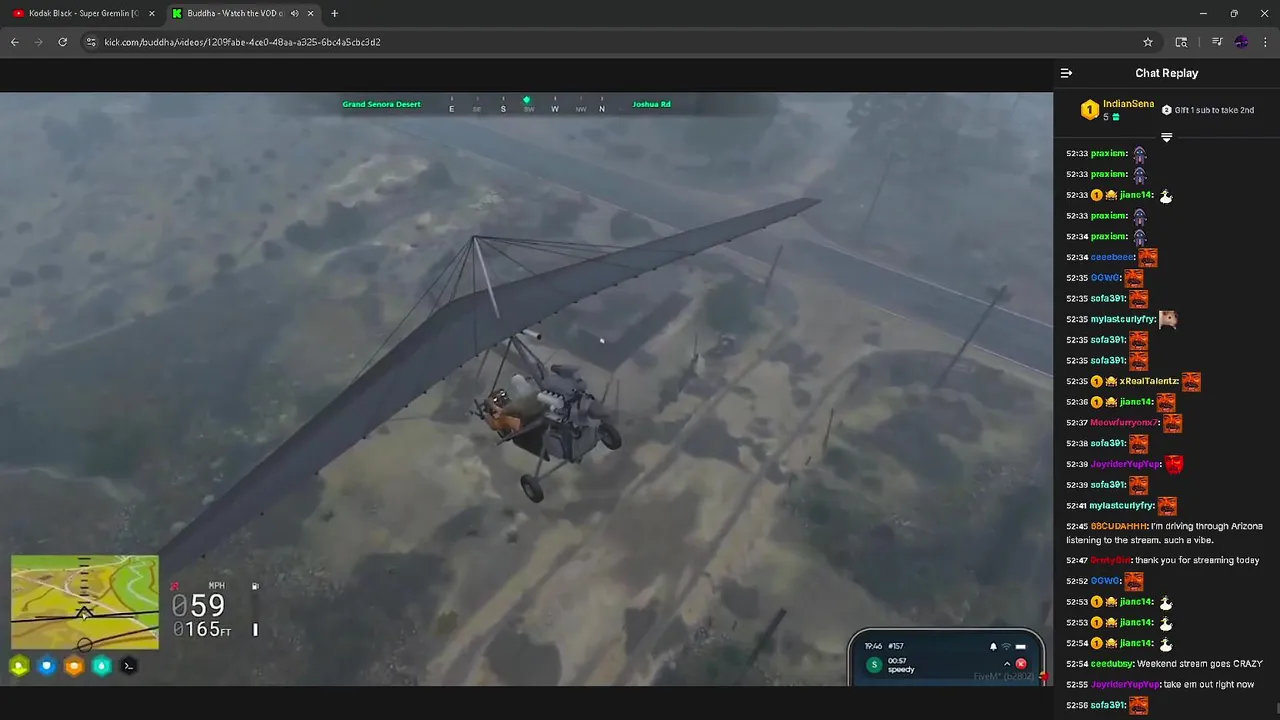The width and height of the screenshot is (1280, 720).
Task: Open IndianSena's profile on the leaderboard
Action: 1128,104
